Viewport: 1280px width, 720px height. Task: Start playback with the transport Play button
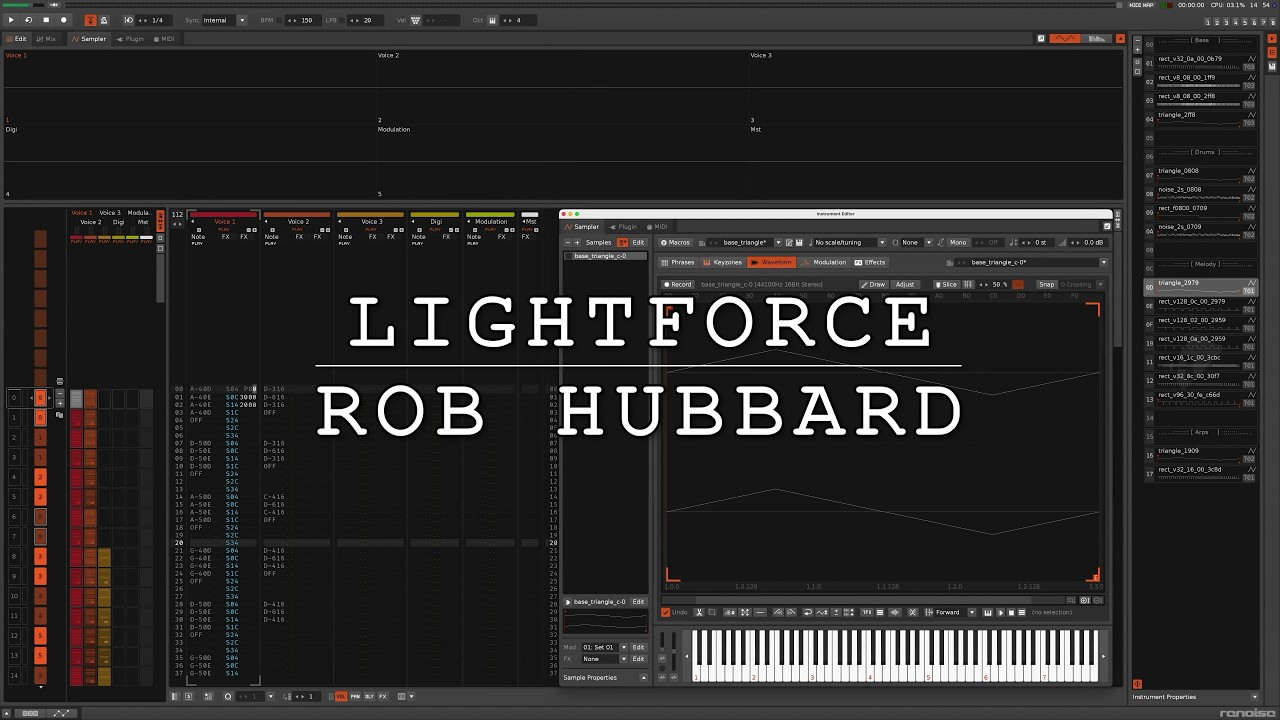tap(11, 20)
